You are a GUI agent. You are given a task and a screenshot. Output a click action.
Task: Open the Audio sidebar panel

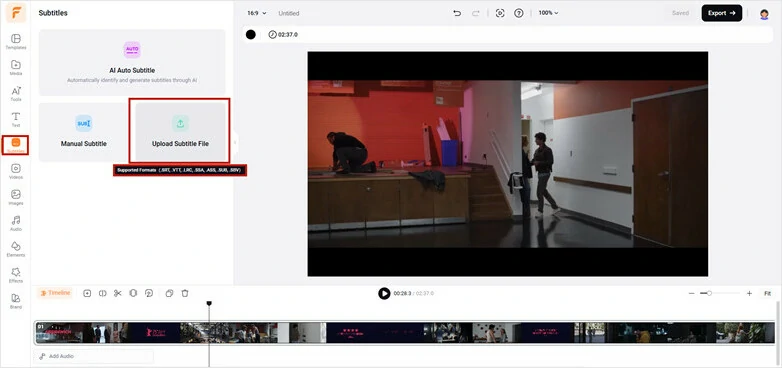15,223
